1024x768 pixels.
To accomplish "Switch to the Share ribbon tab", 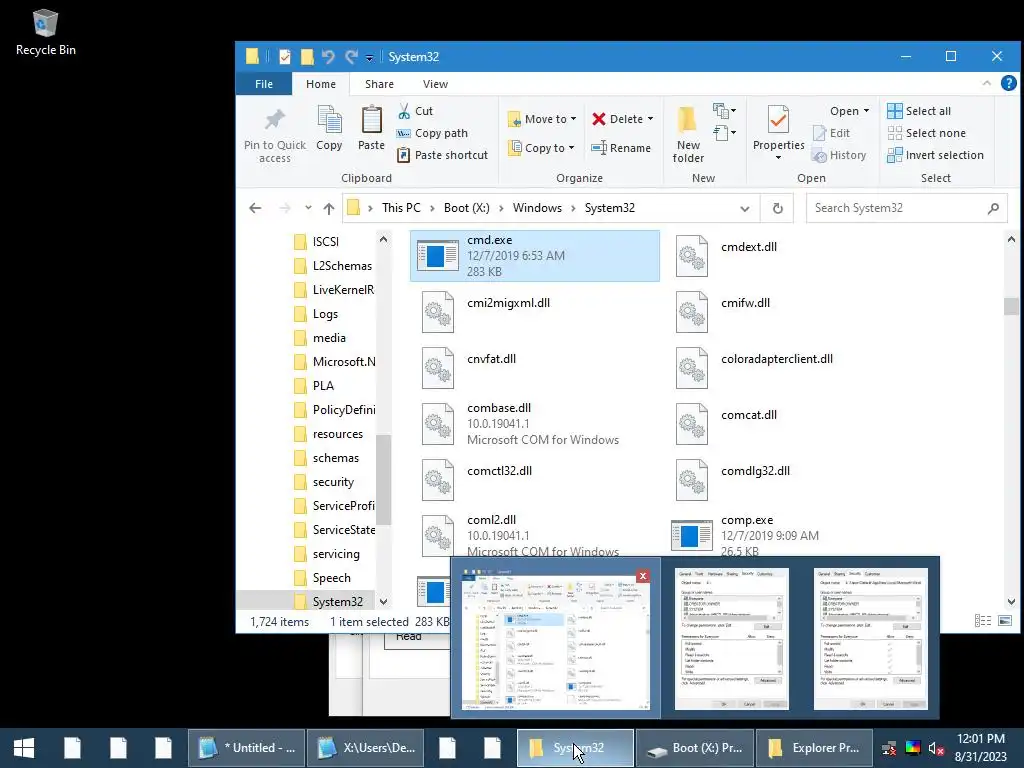I will (x=379, y=84).
